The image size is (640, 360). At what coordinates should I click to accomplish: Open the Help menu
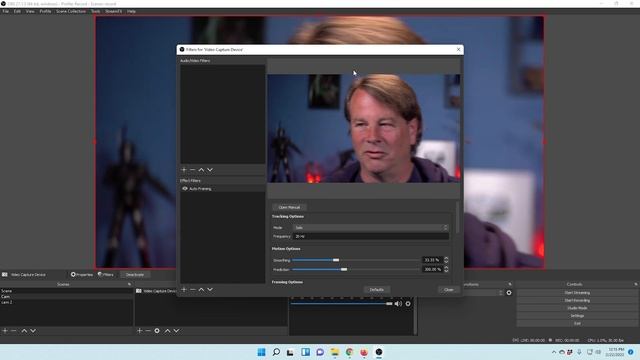131,11
